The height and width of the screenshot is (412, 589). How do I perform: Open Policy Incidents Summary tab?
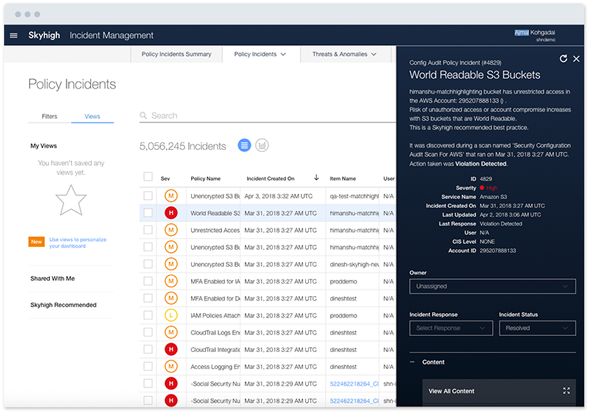coord(176,54)
